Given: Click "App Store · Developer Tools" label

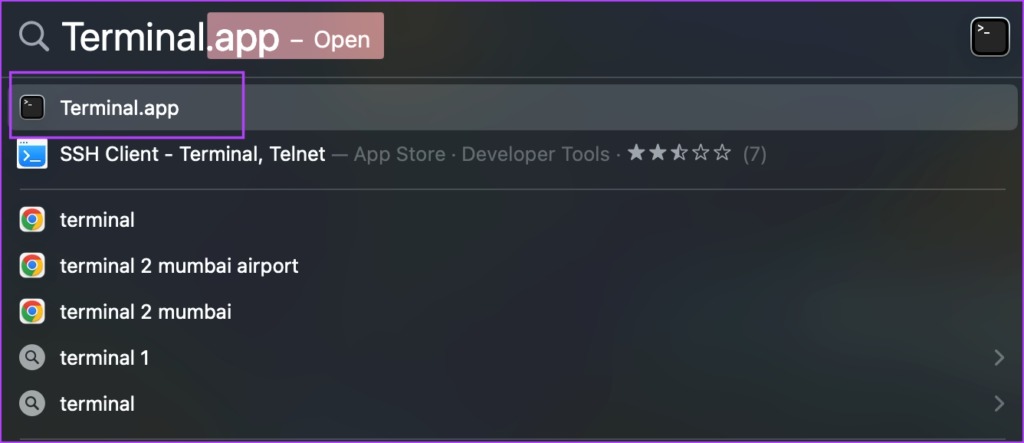Looking at the screenshot, I should pyautogui.click(x=481, y=155).
